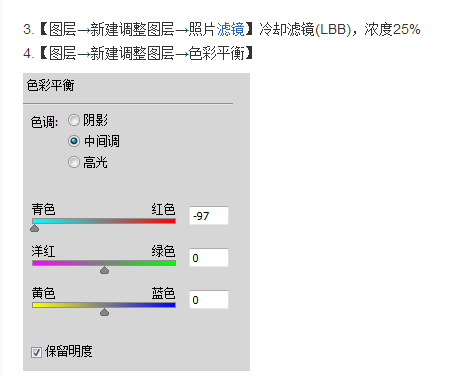Click the yellow-to-blue gradient track

[x=104, y=305]
